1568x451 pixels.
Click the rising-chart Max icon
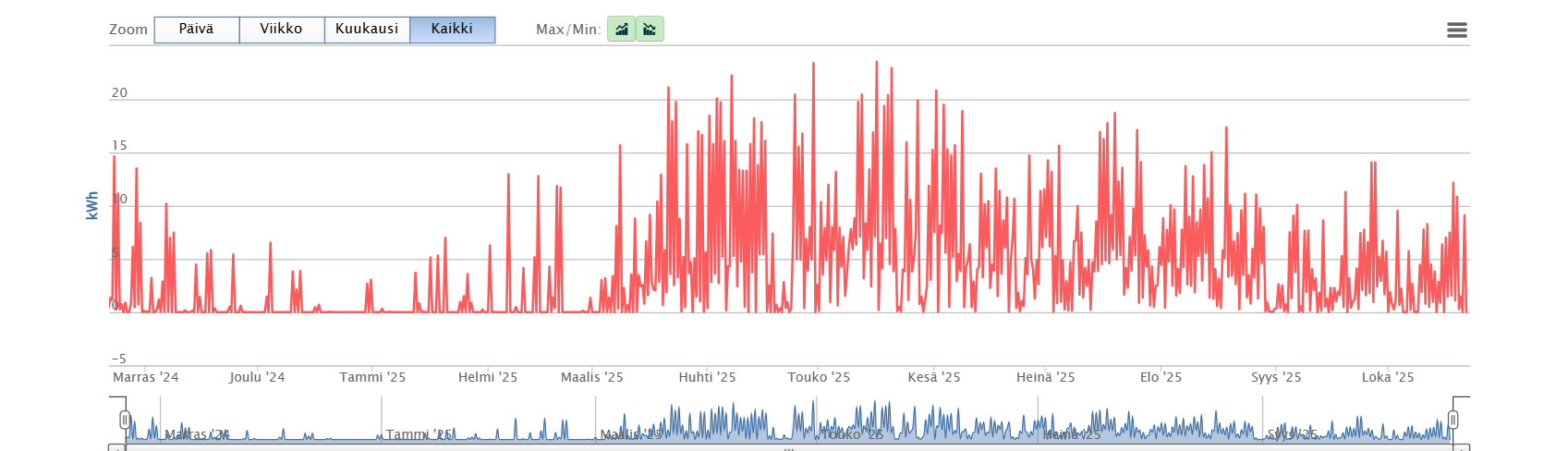coord(621,30)
